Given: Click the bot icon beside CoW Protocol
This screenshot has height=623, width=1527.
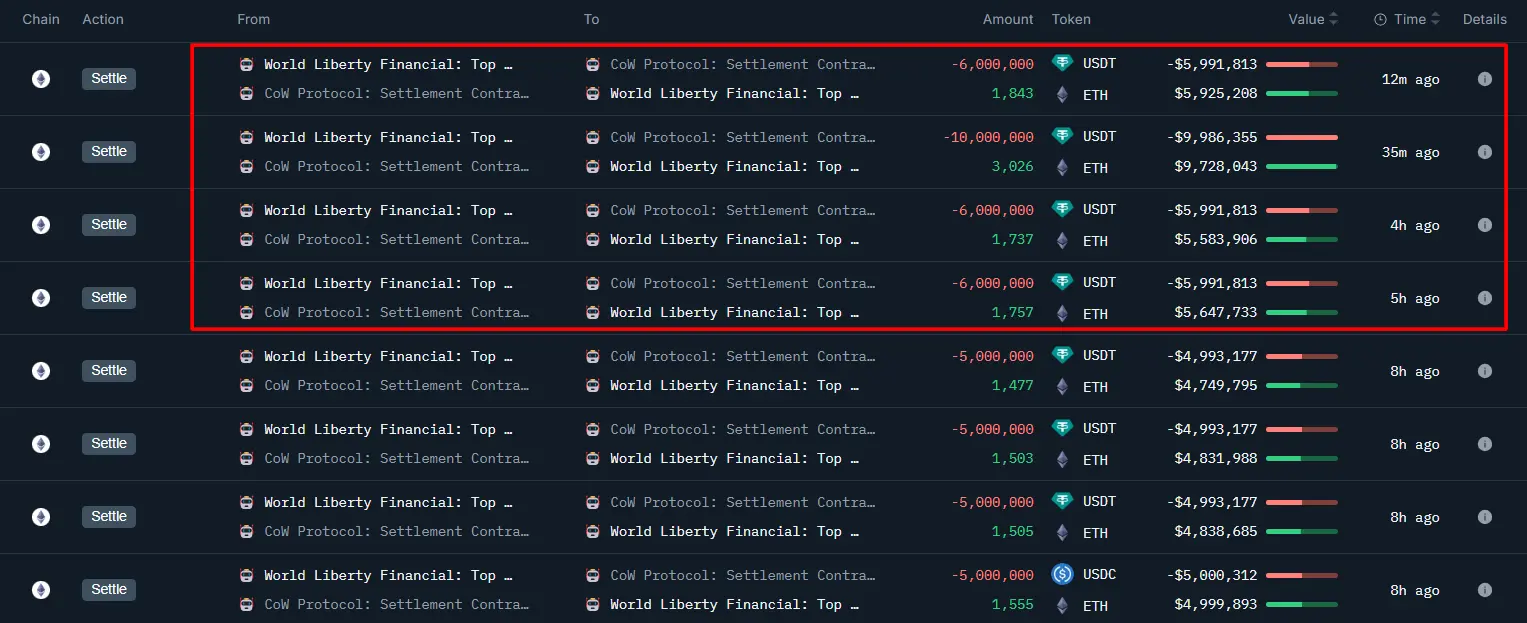Looking at the screenshot, I should point(246,94).
